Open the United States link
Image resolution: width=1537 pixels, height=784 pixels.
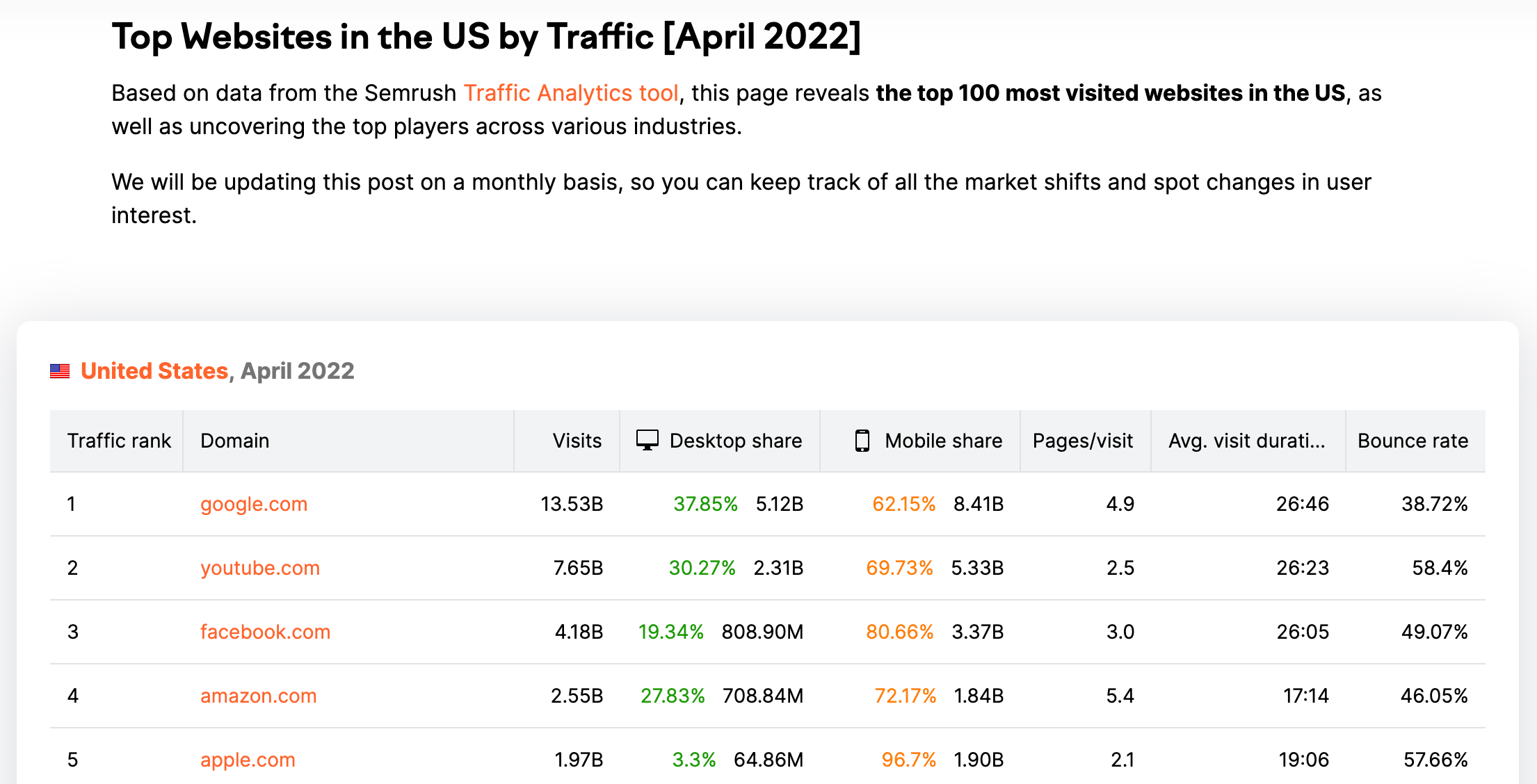[154, 371]
